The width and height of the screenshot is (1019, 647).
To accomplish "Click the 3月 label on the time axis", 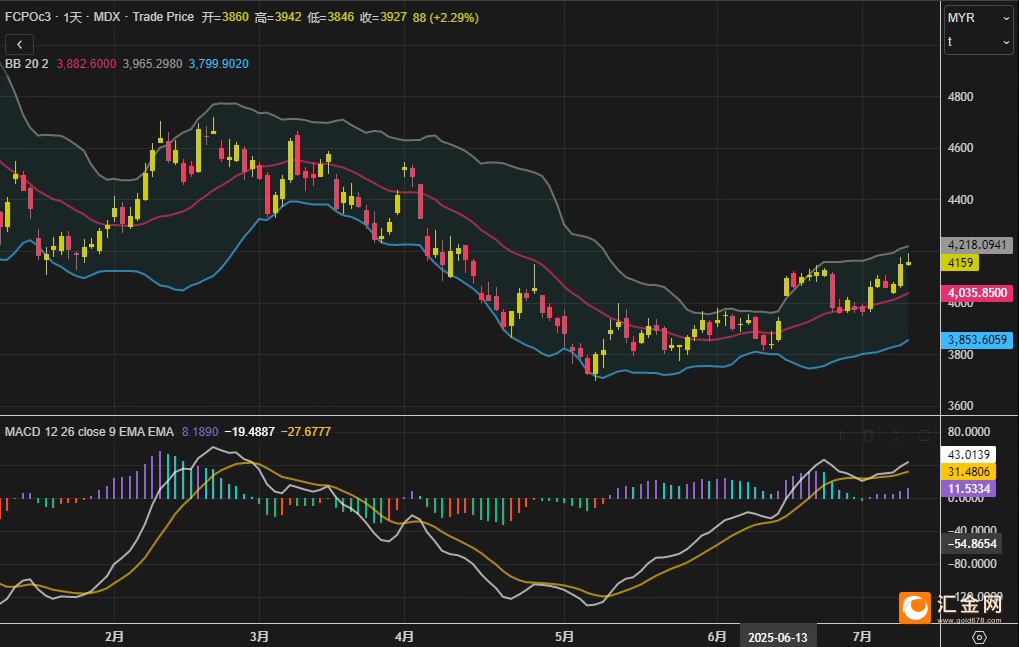I will click(259, 637).
